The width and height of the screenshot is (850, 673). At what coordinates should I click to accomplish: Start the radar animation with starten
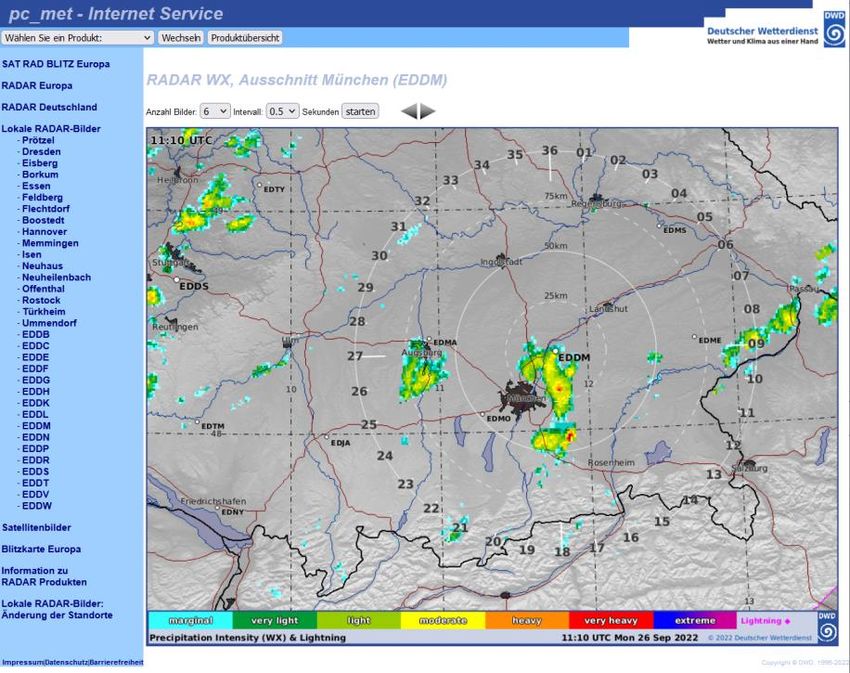point(360,111)
